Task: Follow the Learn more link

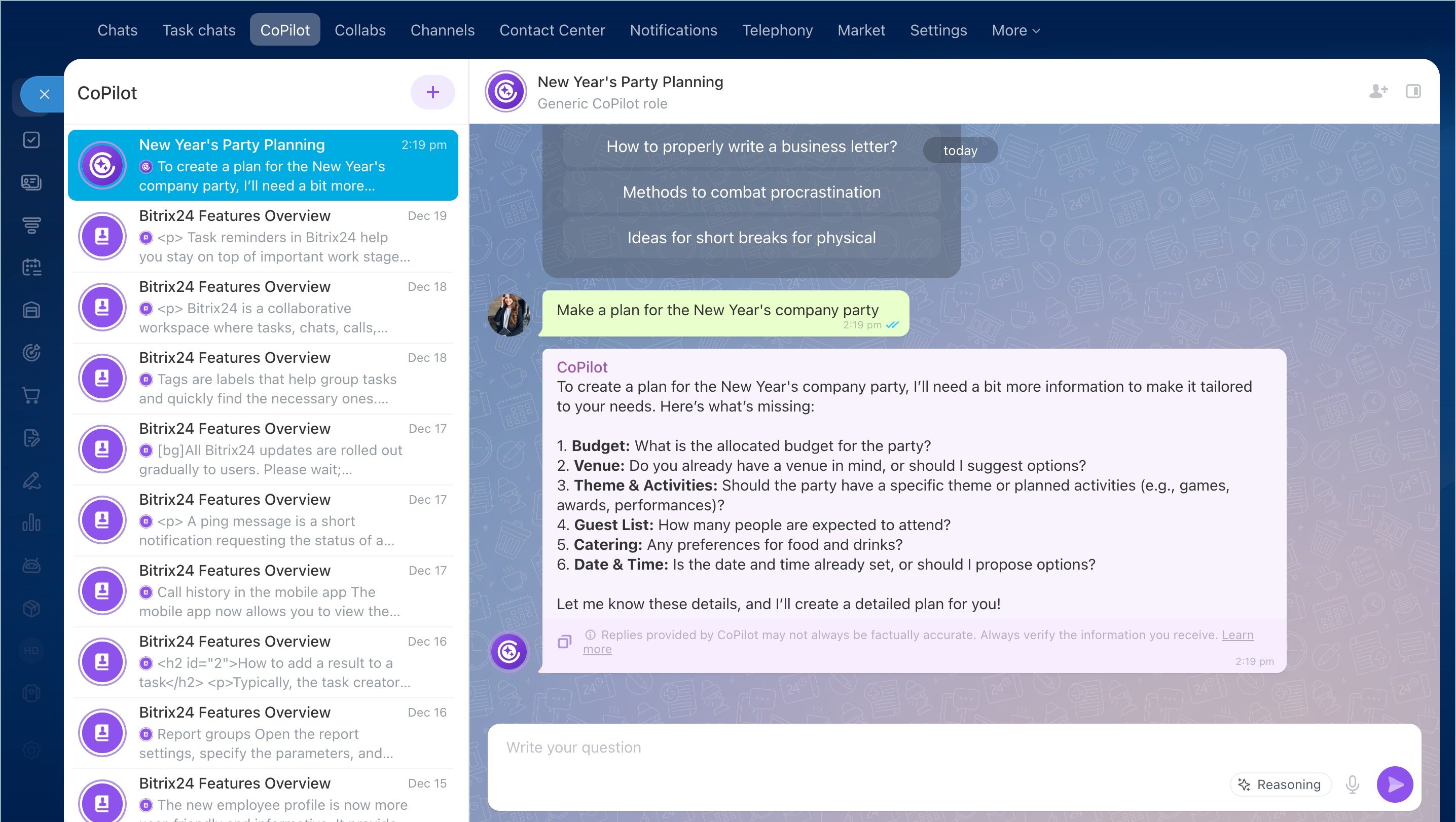Action: click(1237, 634)
